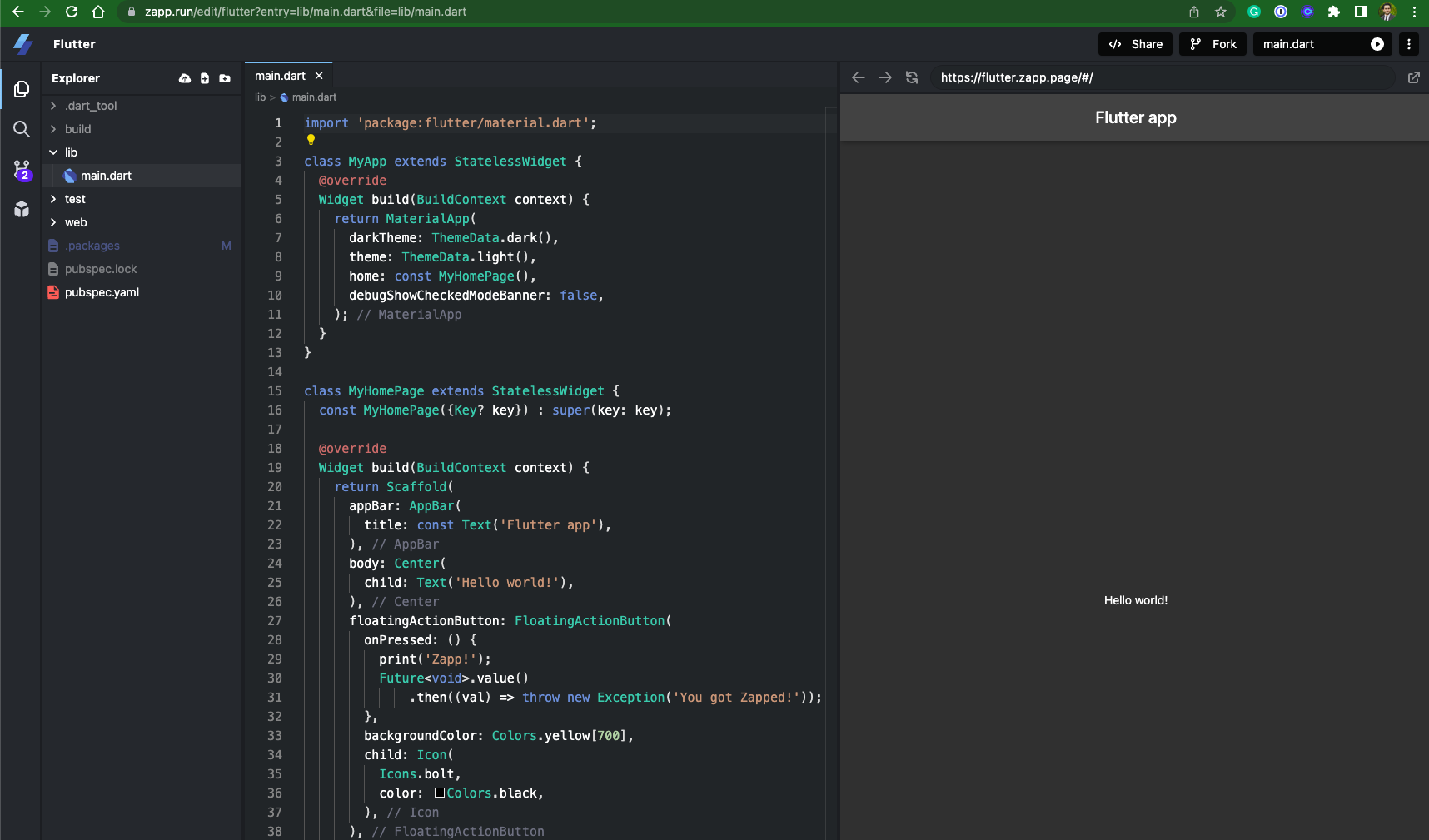Click the main.dart breadcrumb segment
This screenshot has width=1429, height=840.
(308, 97)
